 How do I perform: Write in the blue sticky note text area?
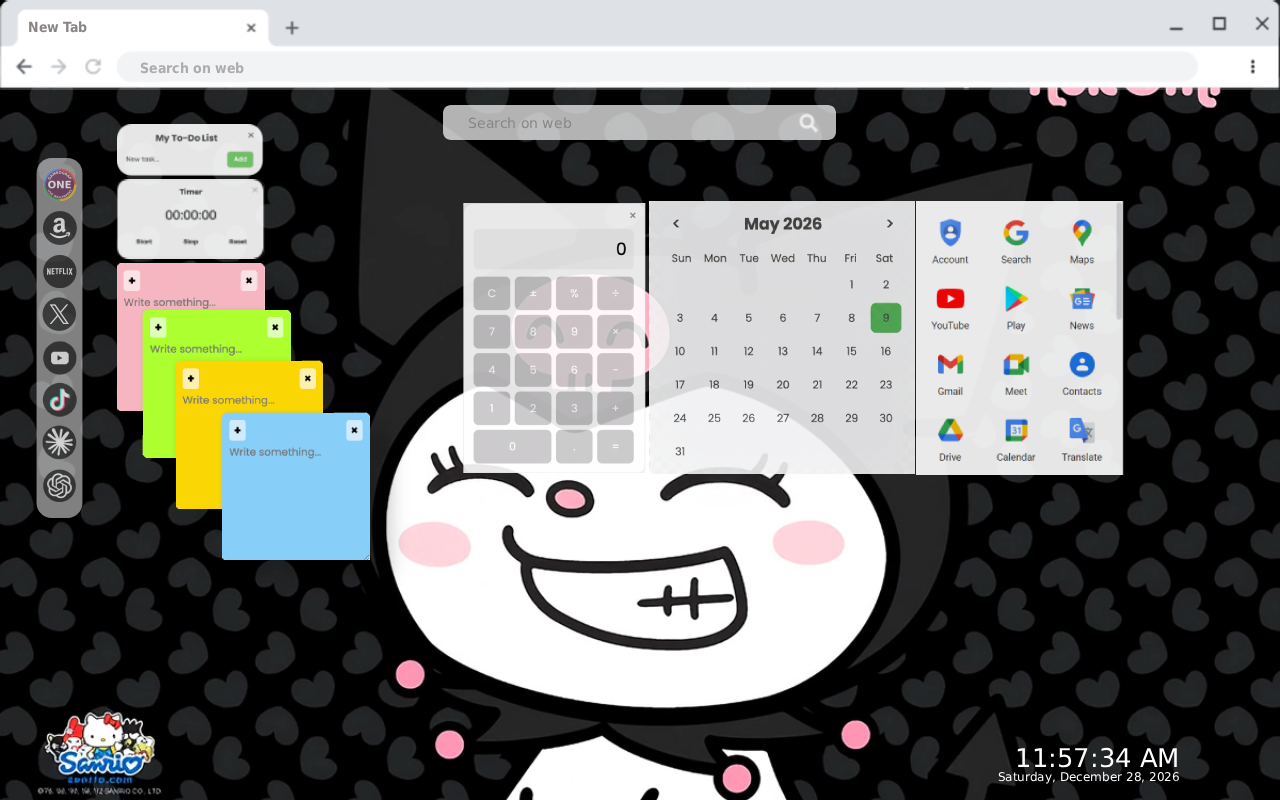296,500
